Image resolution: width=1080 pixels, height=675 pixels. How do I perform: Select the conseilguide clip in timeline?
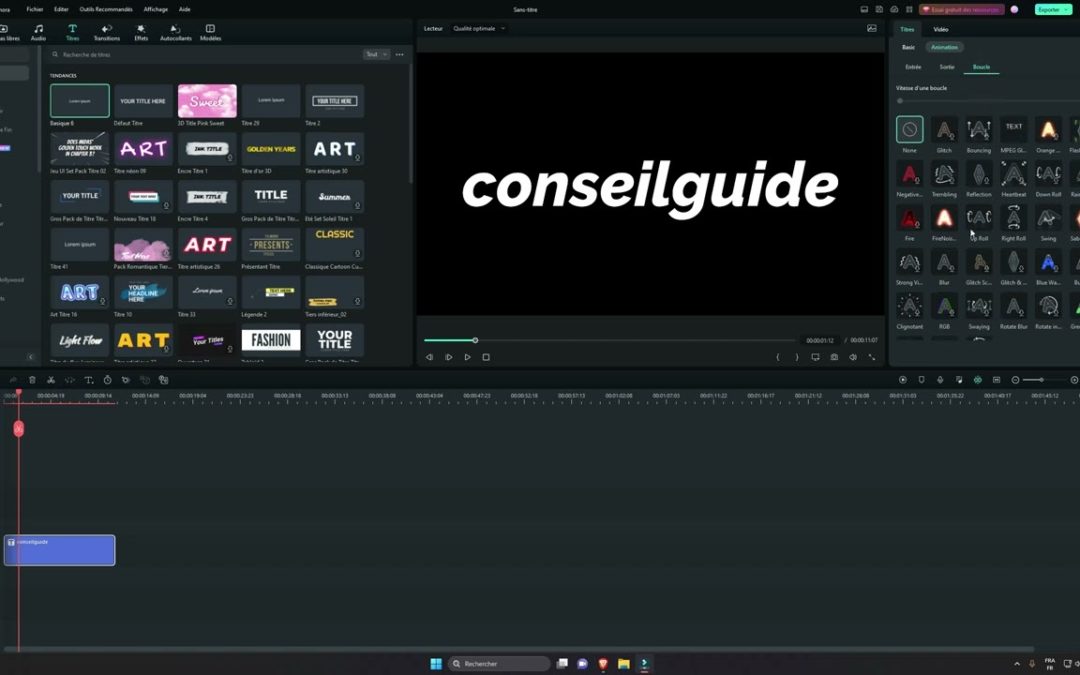60,550
